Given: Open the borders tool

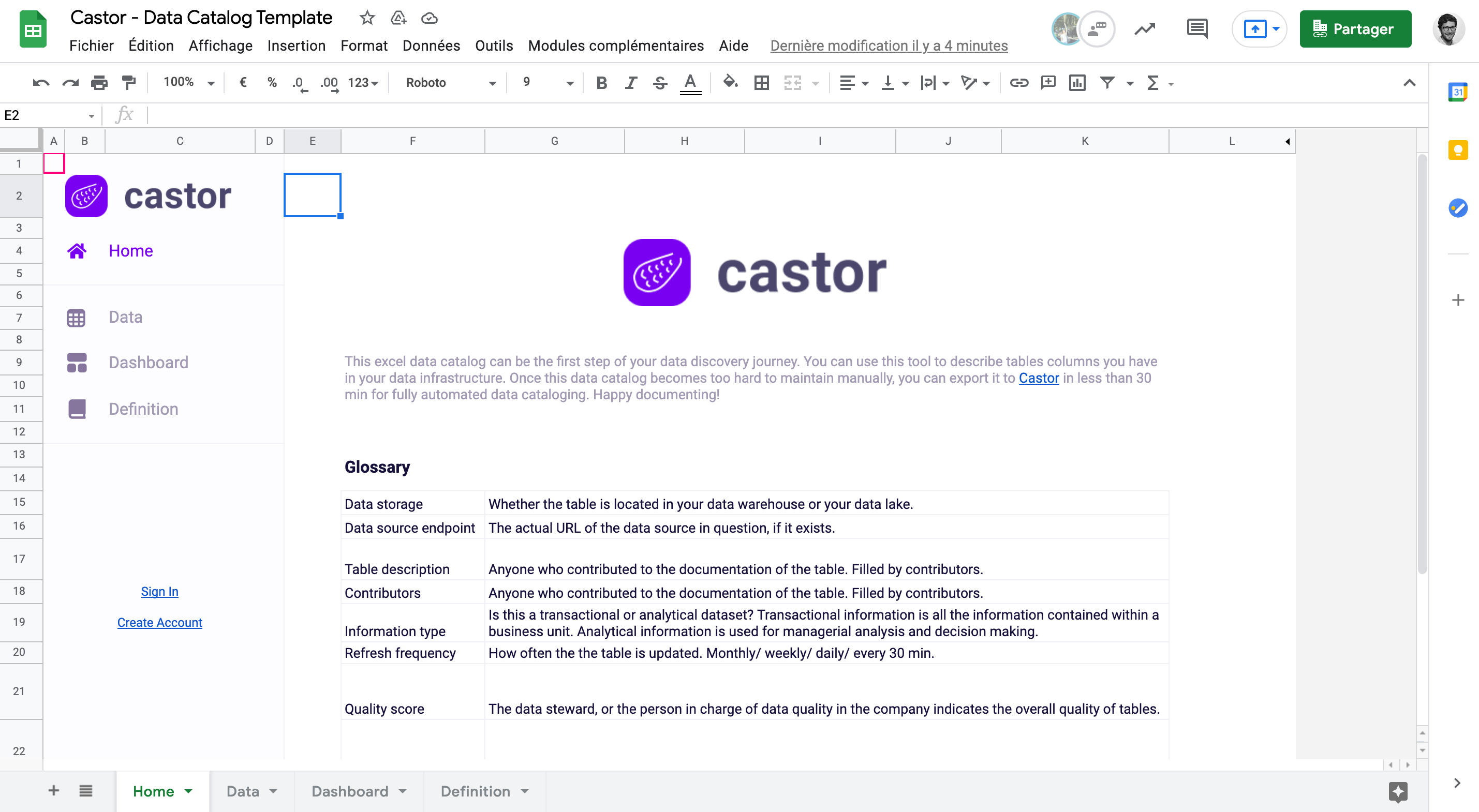Looking at the screenshot, I should point(761,83).
